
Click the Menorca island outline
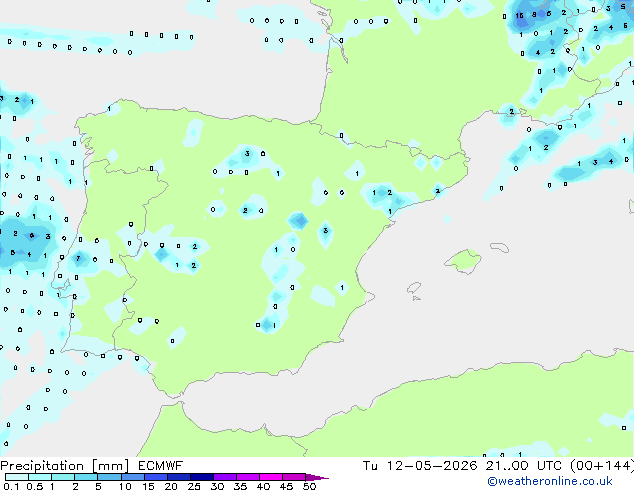500,247
